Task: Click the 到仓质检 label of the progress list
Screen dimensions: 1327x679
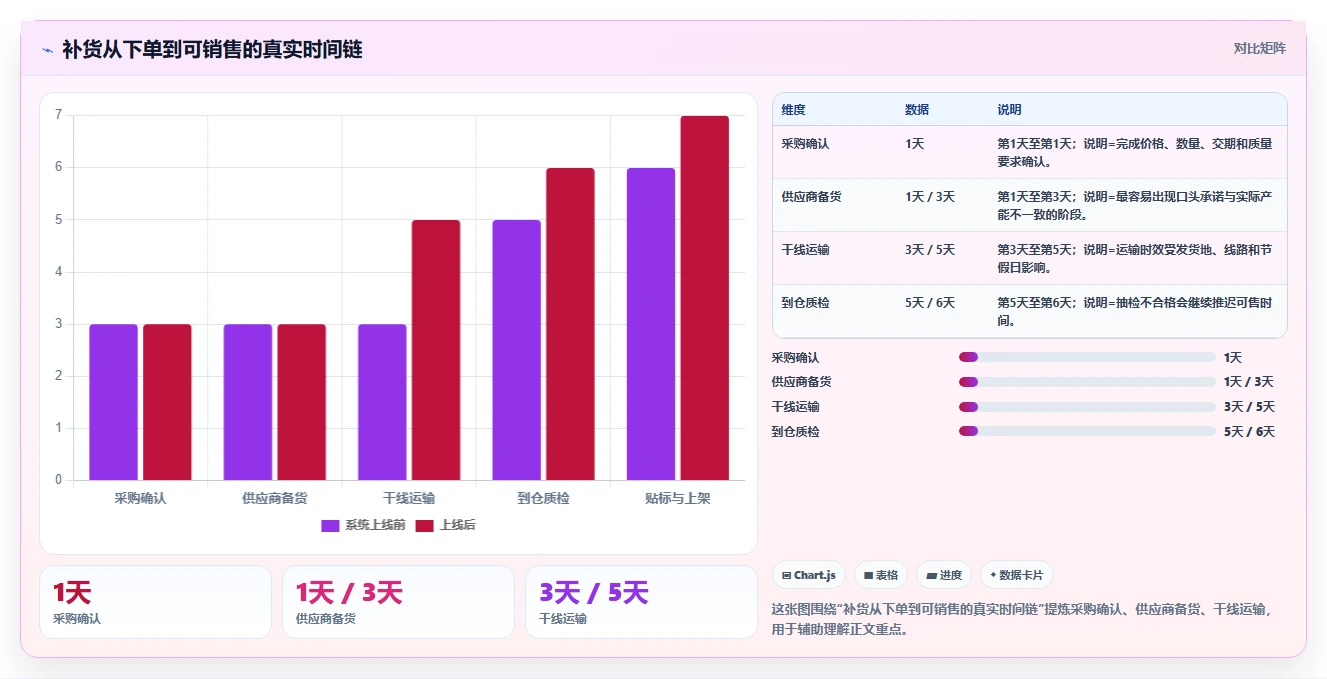Action: tap(796, 432)
